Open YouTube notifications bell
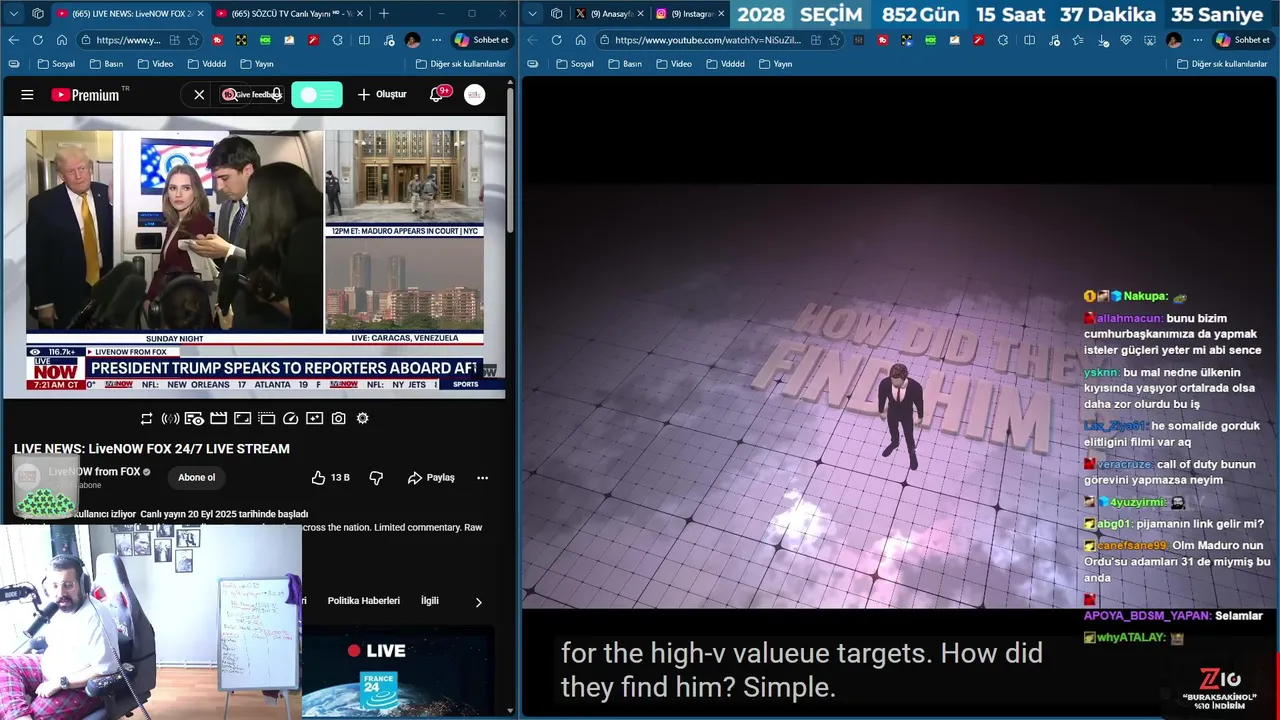Screen dimensions: 1280x720 click(436, 95)
